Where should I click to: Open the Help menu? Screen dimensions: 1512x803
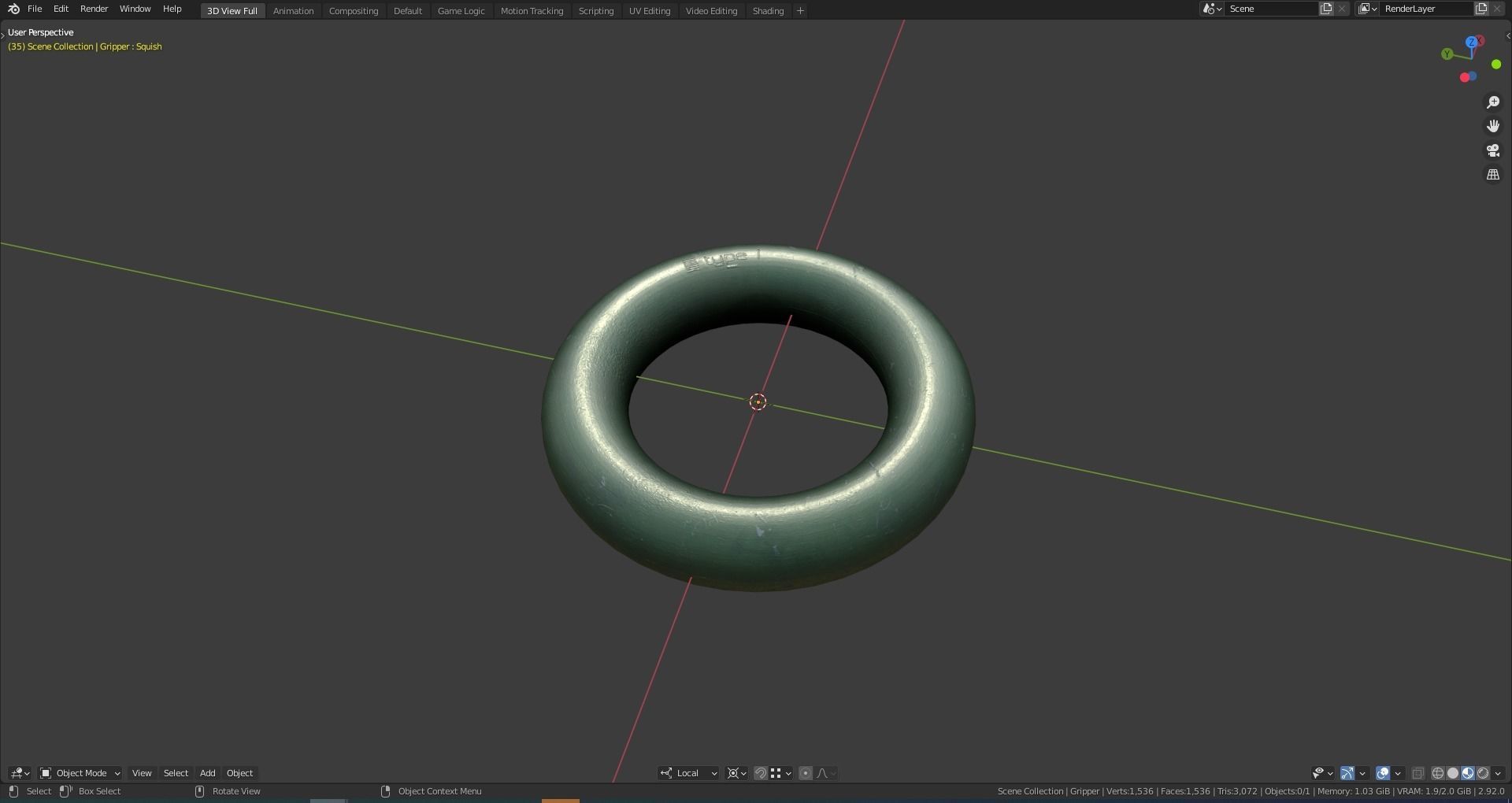point(172,9)
